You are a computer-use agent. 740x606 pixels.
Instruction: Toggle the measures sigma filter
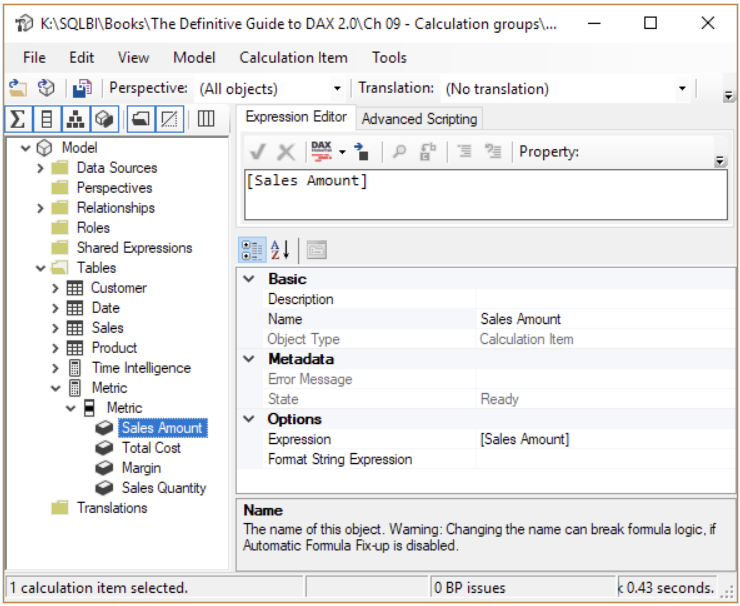pyautogui.click(x=18, y=119)
